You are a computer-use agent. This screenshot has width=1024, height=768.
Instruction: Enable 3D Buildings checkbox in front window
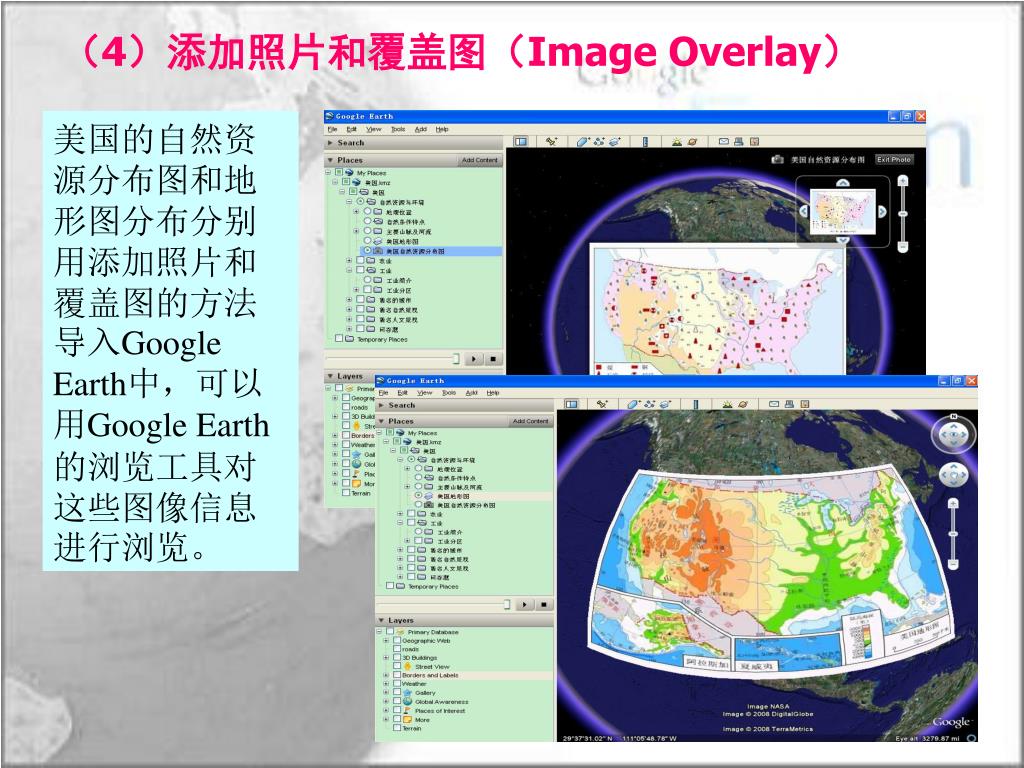coord(396,658)
